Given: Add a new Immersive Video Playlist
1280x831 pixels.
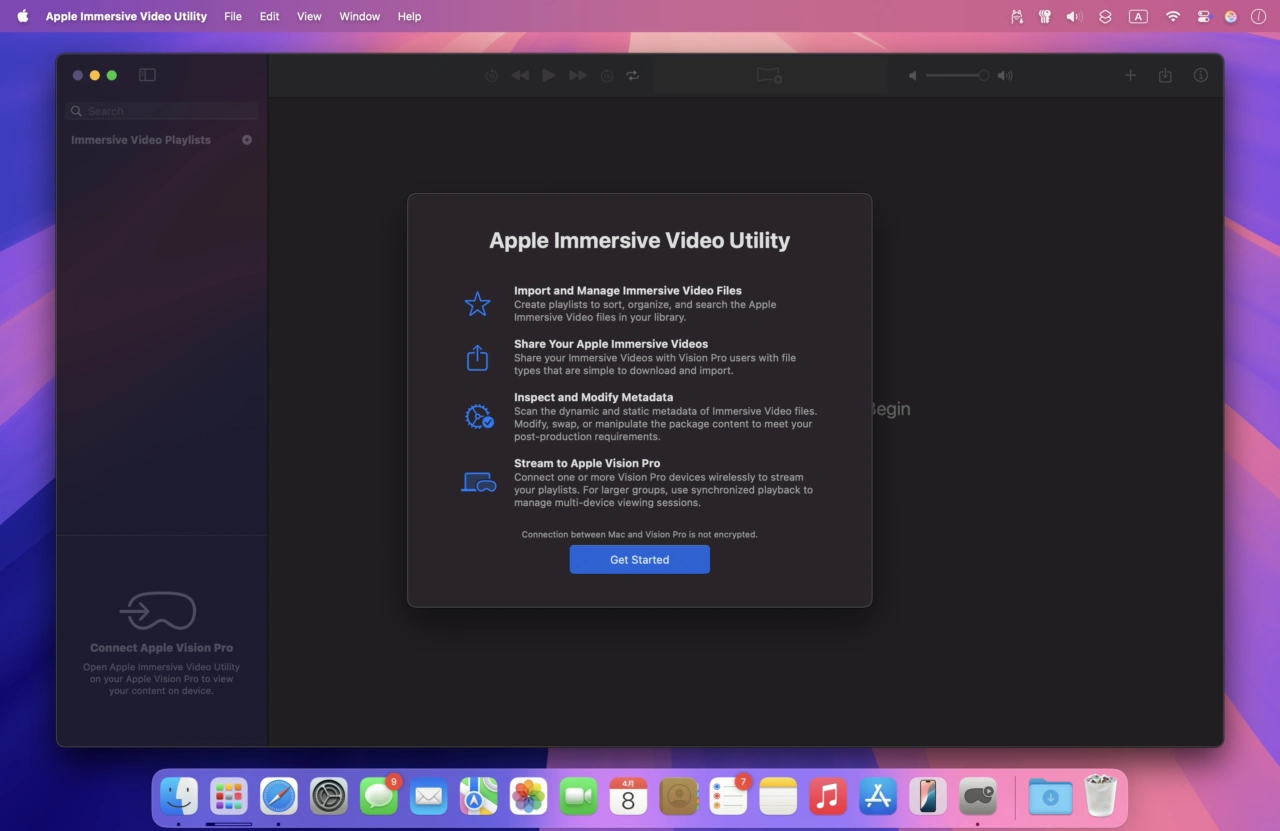Looking at the screenshot, I should click(247, 140).
